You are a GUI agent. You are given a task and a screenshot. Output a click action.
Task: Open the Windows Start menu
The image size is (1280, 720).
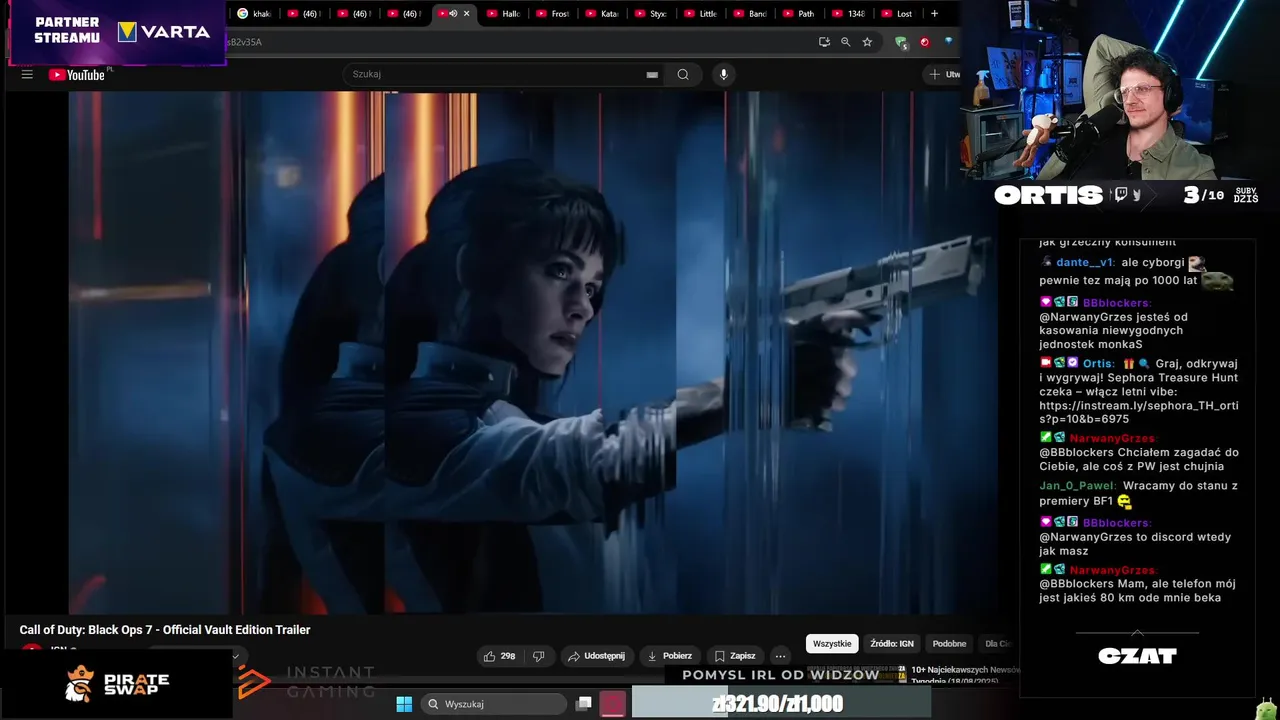coord(404,704)
